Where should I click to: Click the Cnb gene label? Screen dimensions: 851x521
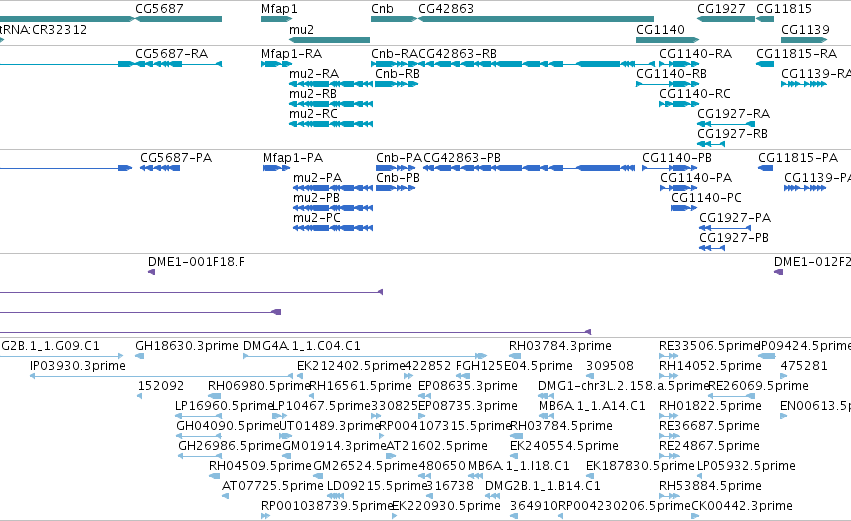[382, 9]
